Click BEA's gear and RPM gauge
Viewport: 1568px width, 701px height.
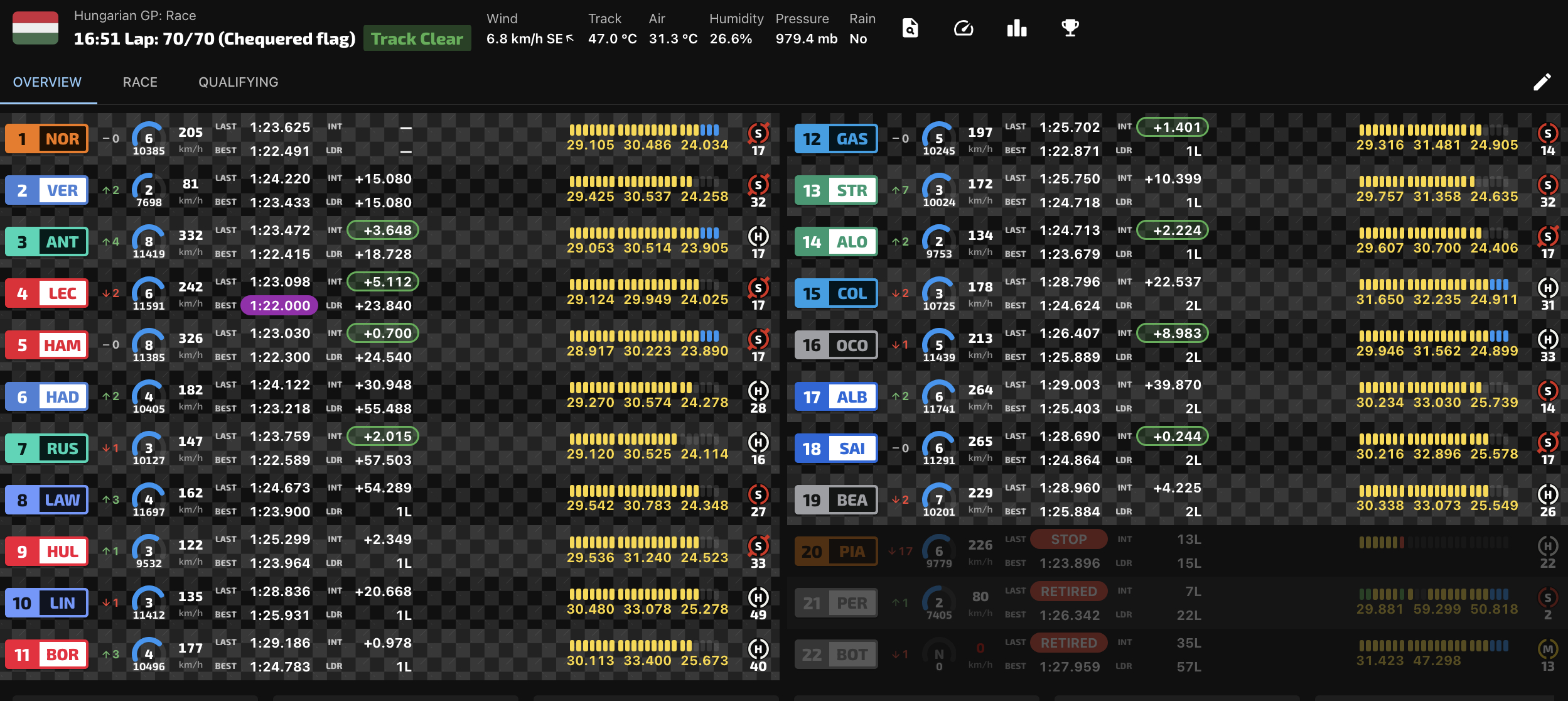click(938, 500)
